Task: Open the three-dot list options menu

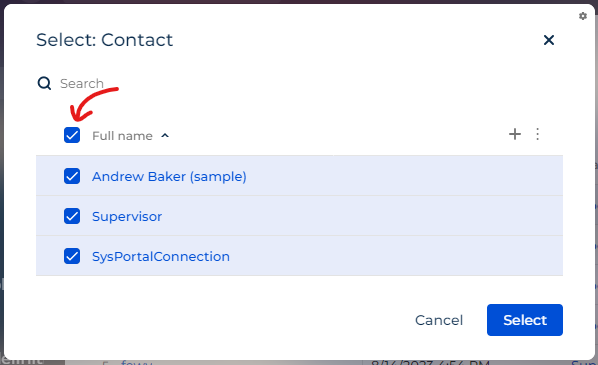Action: tap(537, 134)
